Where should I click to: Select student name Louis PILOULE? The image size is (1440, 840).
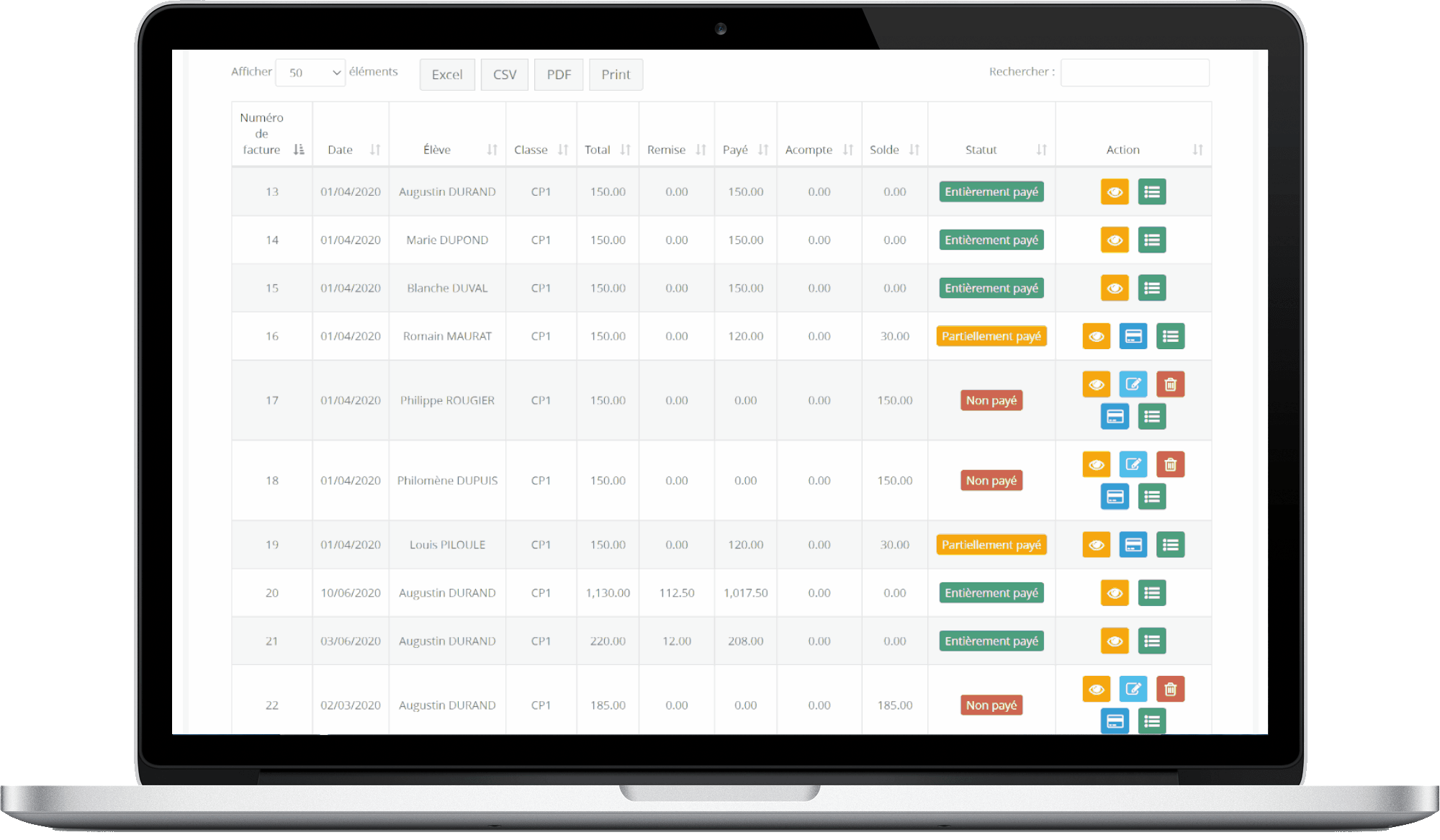(x=447, y=546)
